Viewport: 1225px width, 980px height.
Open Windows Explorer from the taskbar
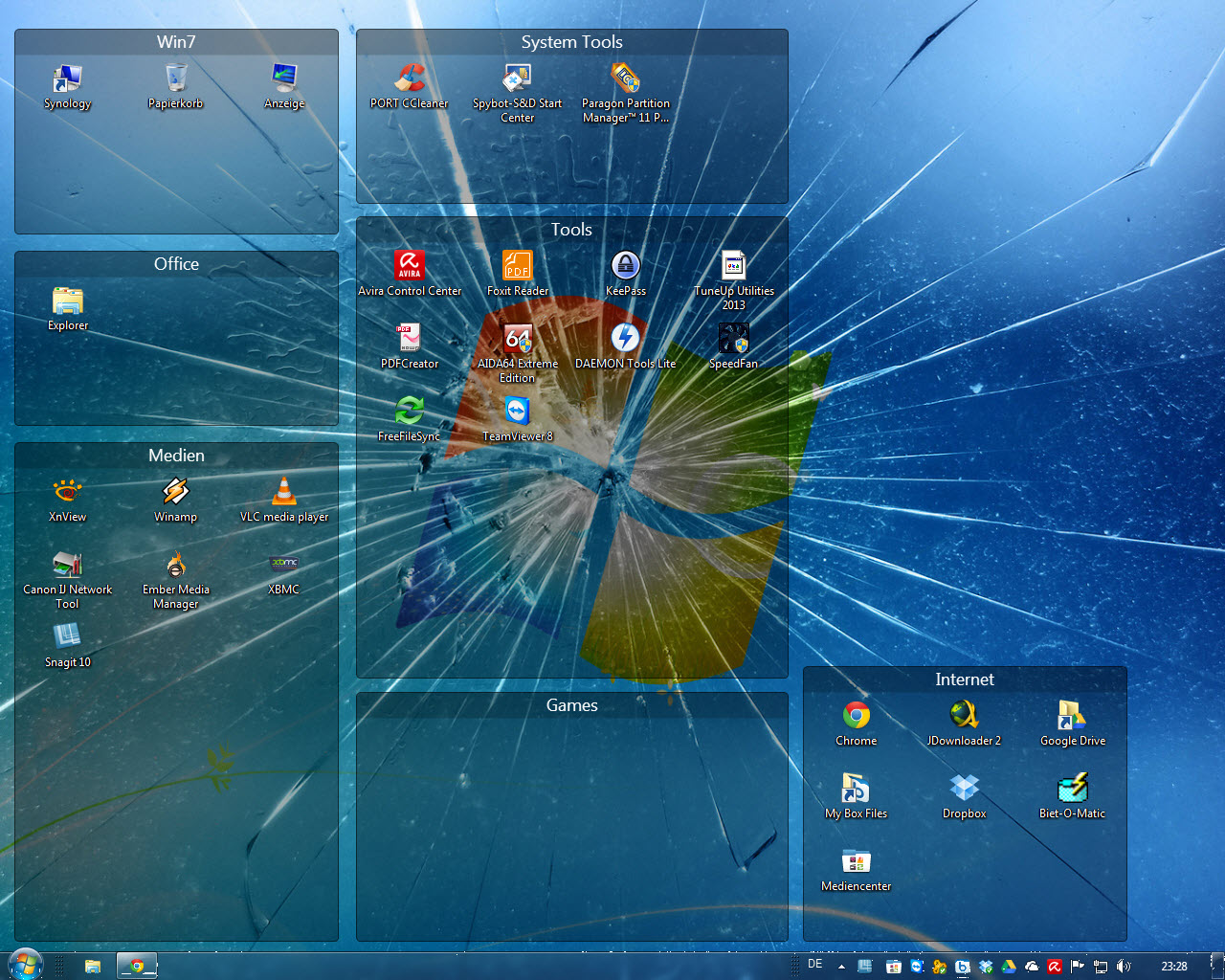[93, 967]
